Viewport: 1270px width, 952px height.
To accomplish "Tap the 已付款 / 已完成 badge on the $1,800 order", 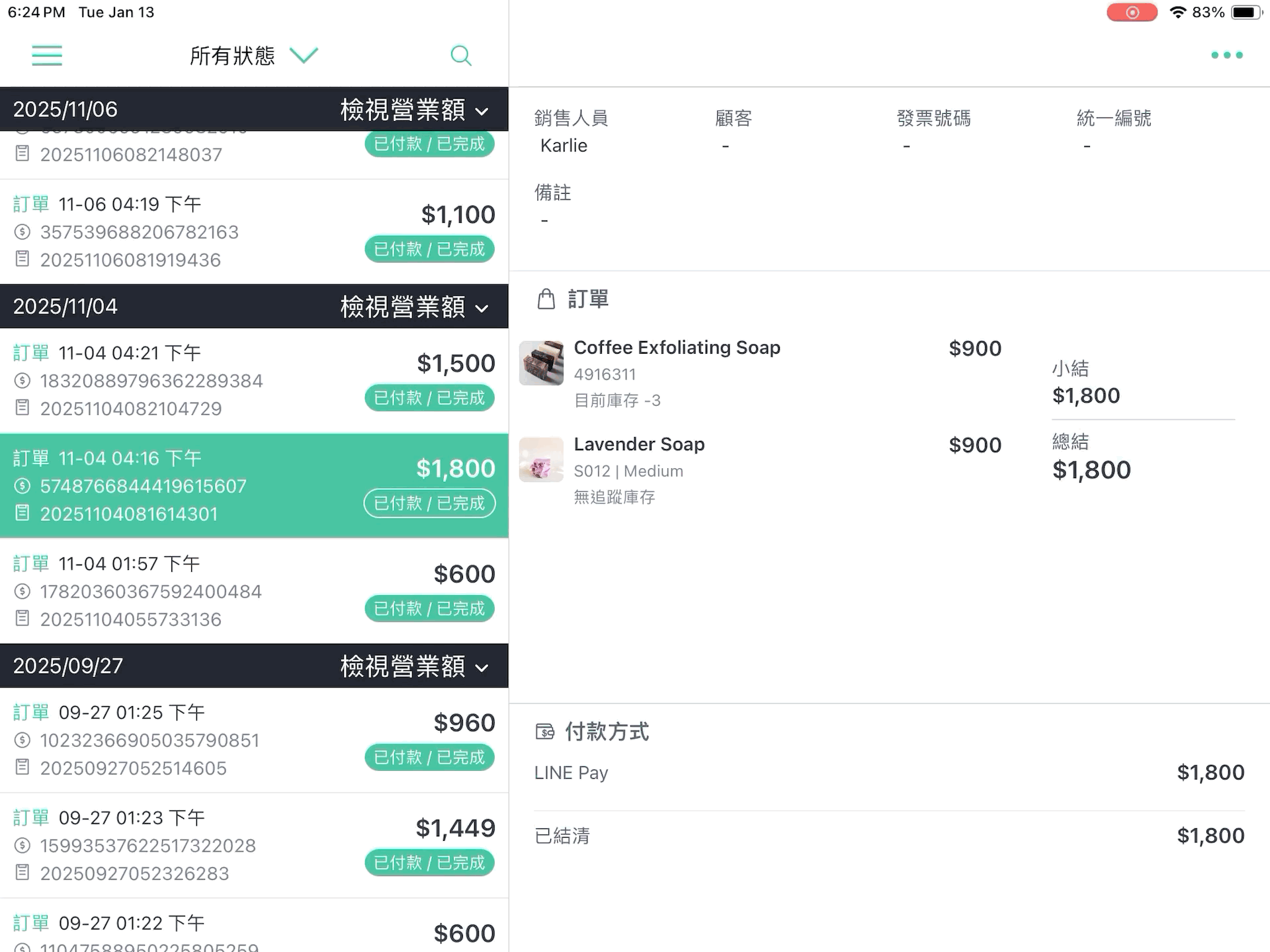I will tap(429, 504).
